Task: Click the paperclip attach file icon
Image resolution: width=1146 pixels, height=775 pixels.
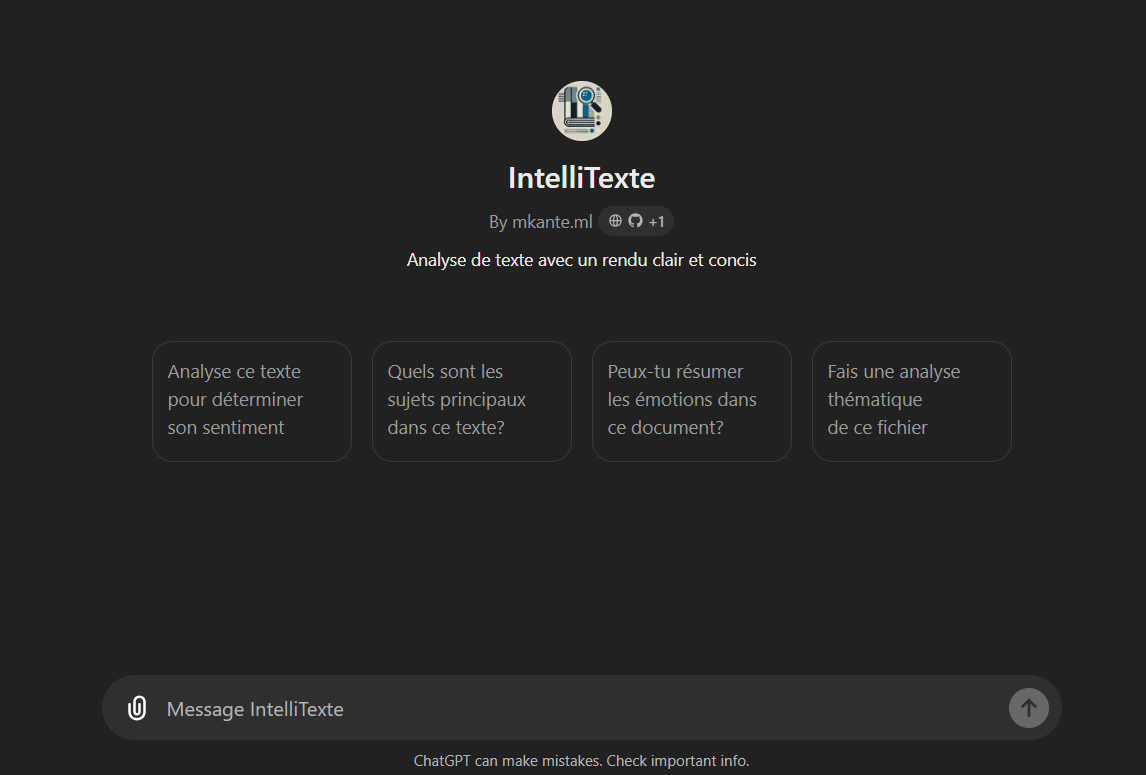Action: [x=137, y=708]
